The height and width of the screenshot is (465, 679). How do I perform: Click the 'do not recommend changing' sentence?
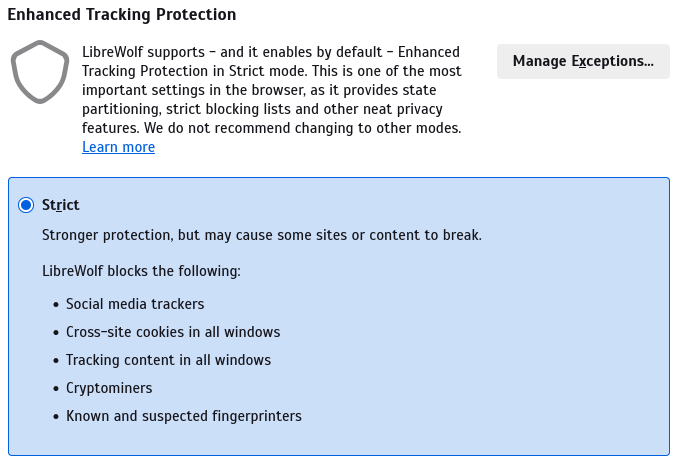coord(302,128)
